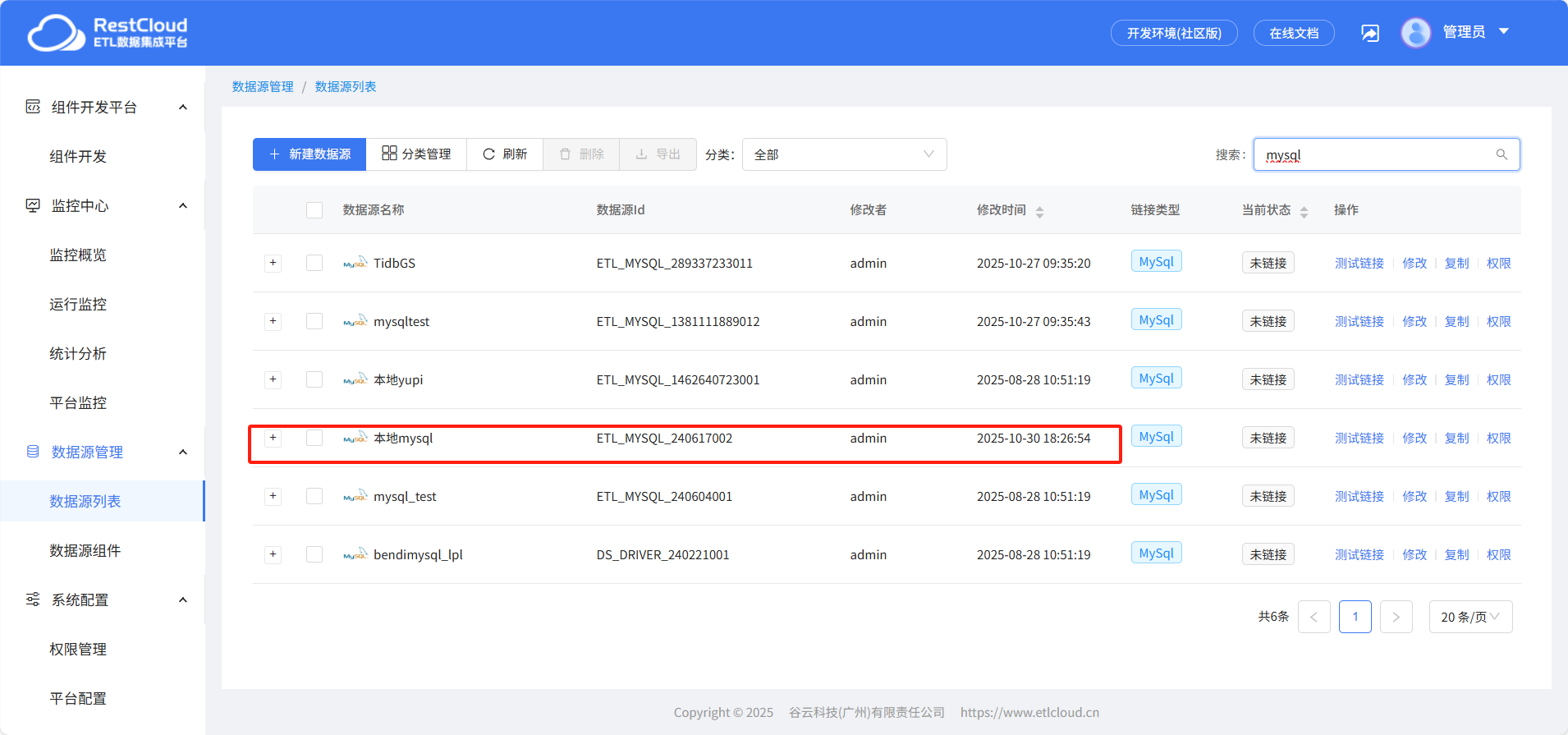Tick the checkbox for mysqltest row
Screen dimensions: 1568x735
(x=314, y=321)
